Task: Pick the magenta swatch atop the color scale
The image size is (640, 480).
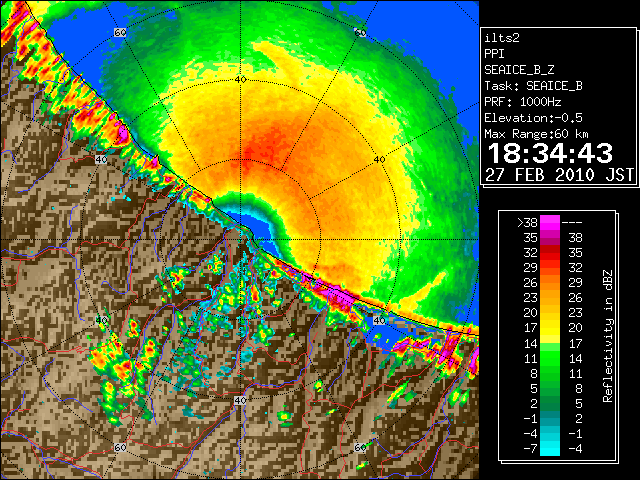Action: (x=550, y=223)
